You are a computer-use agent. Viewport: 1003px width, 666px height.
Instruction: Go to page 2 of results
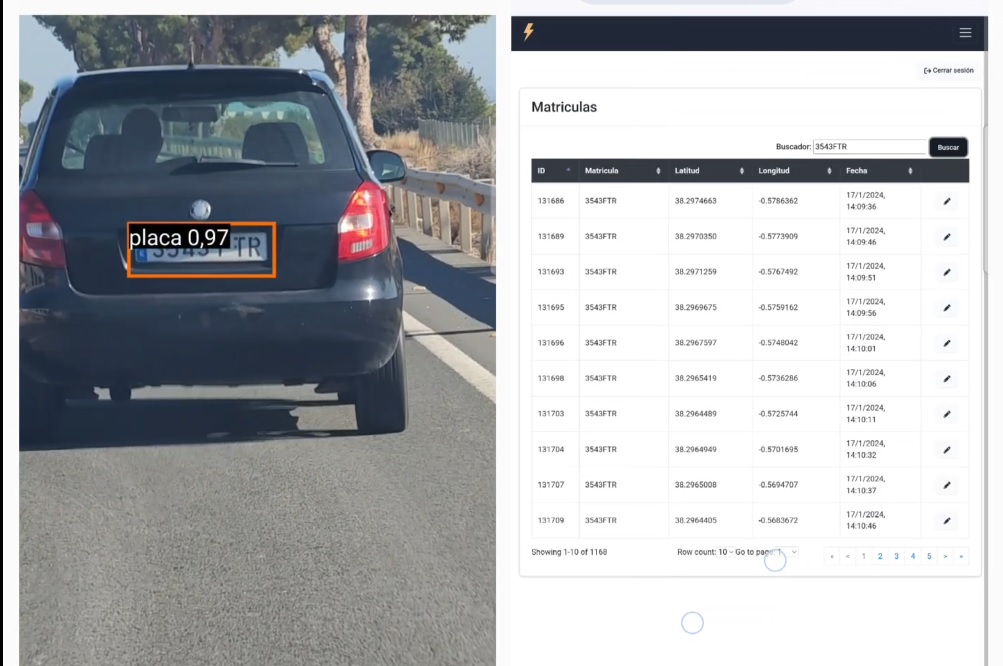tap(880, 556)
